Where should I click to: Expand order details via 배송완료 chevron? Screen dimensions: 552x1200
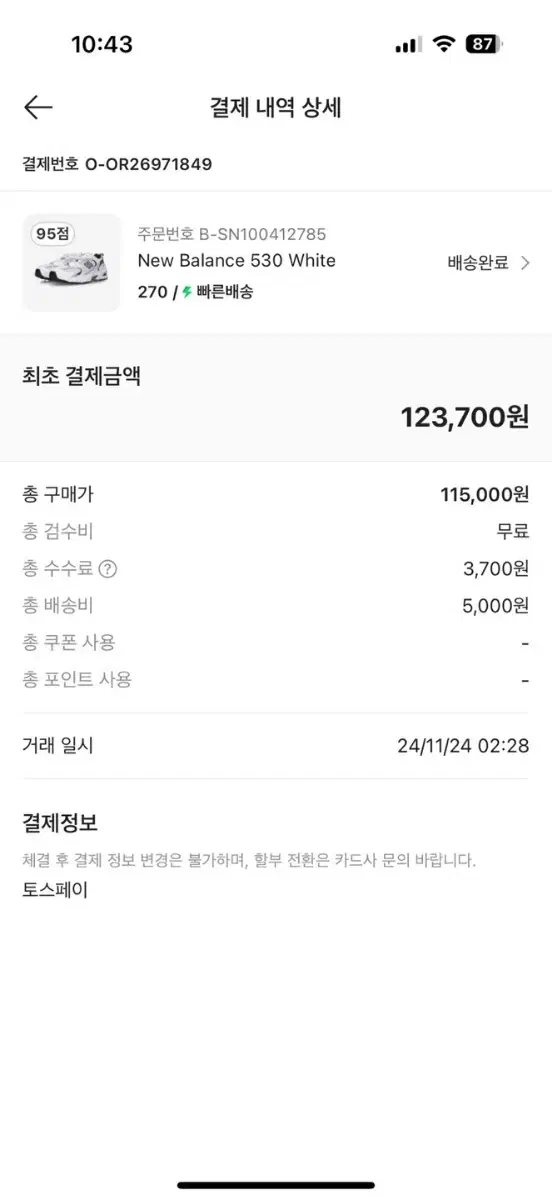tap(525, 263)
